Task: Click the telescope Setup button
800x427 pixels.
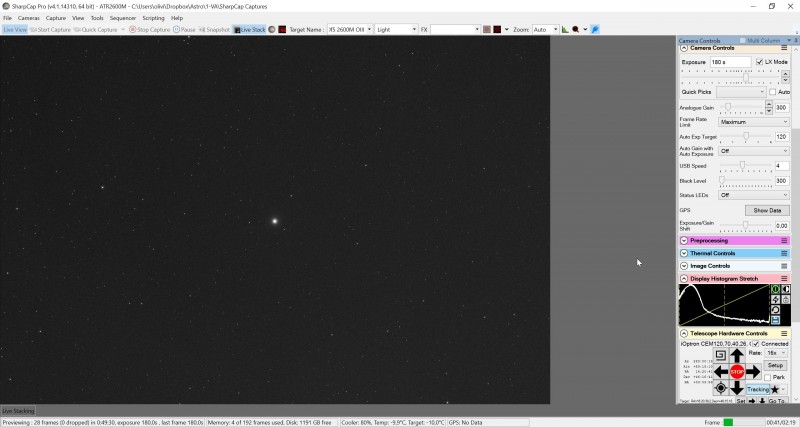Action: pyautogui.click(x=774, y=365)
